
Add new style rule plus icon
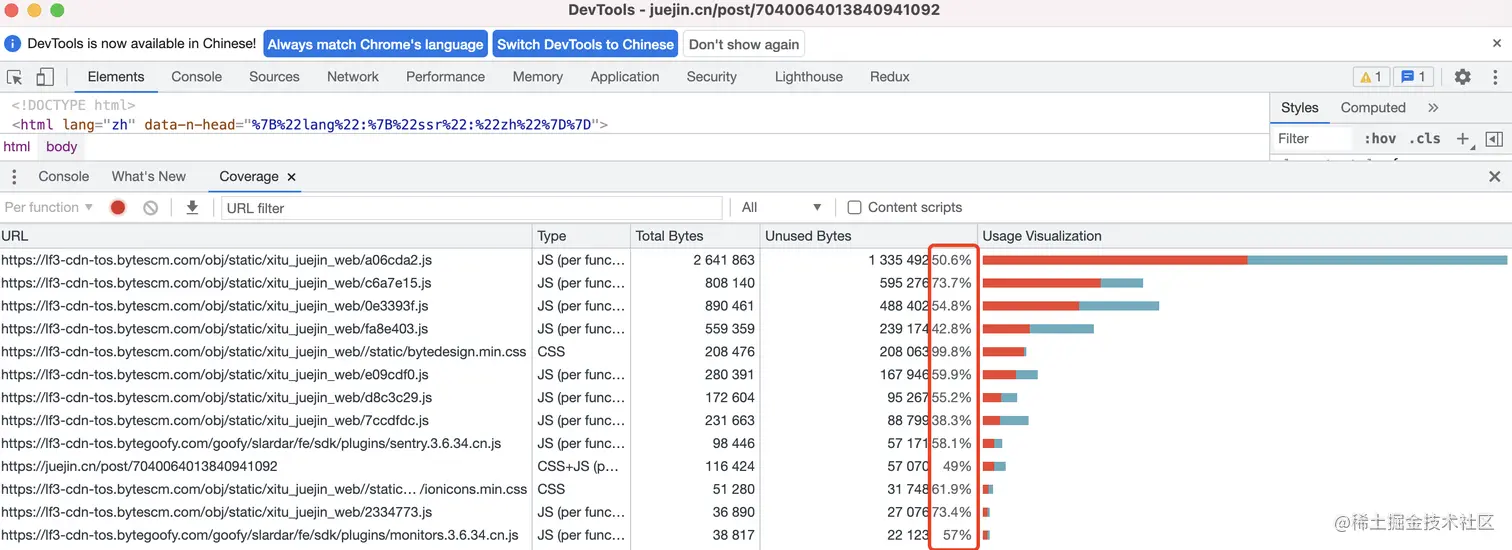[x=1463, y=139]
